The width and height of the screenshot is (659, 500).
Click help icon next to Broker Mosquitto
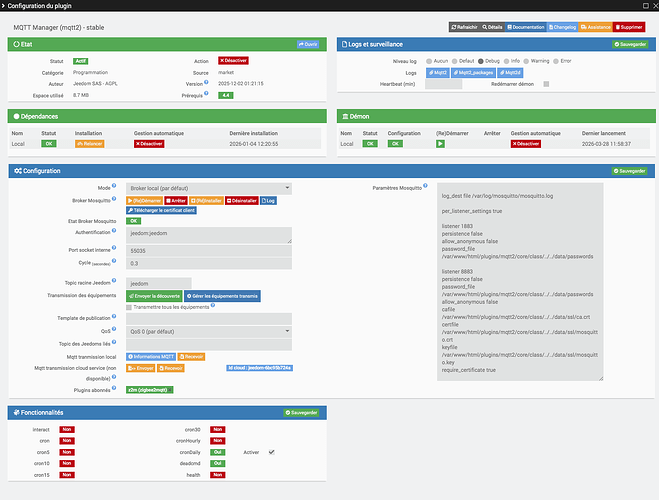pyautogui.click(x=114, y=198)
